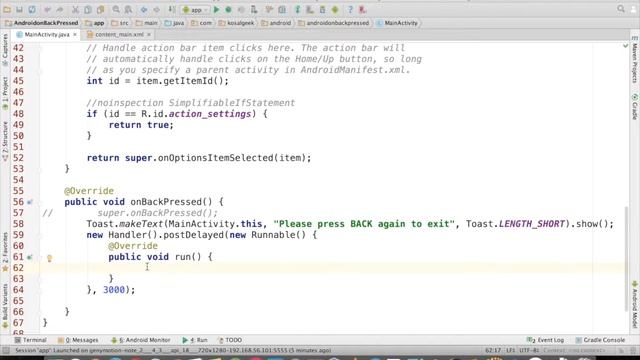Image resolution: width=640 pixels, height=360 pixels.
Task: Click the 62:17 cursor position indicator
Action: tap(493, 350)
